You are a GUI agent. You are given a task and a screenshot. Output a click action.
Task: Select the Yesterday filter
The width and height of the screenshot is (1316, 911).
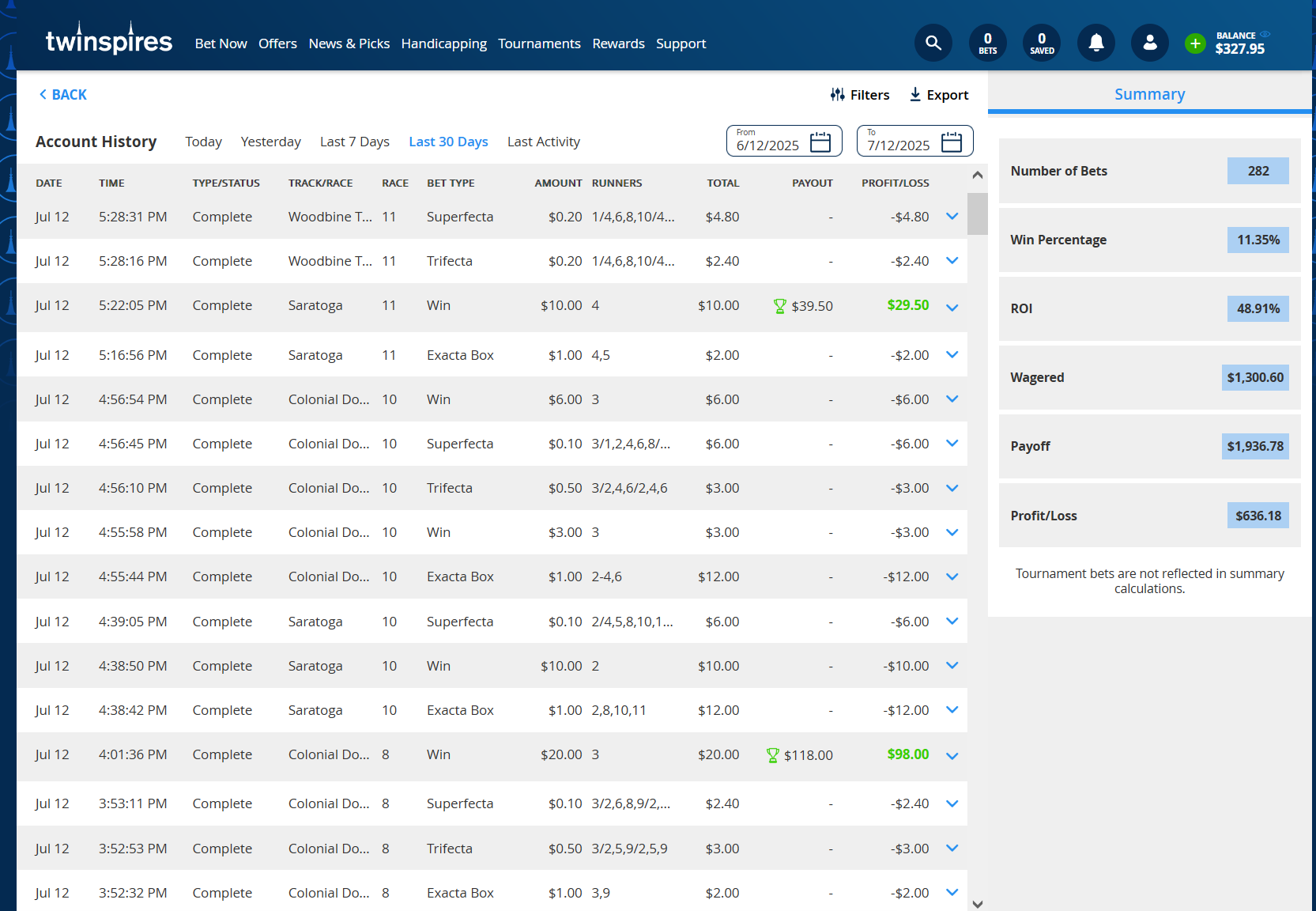tap(271, 142)
